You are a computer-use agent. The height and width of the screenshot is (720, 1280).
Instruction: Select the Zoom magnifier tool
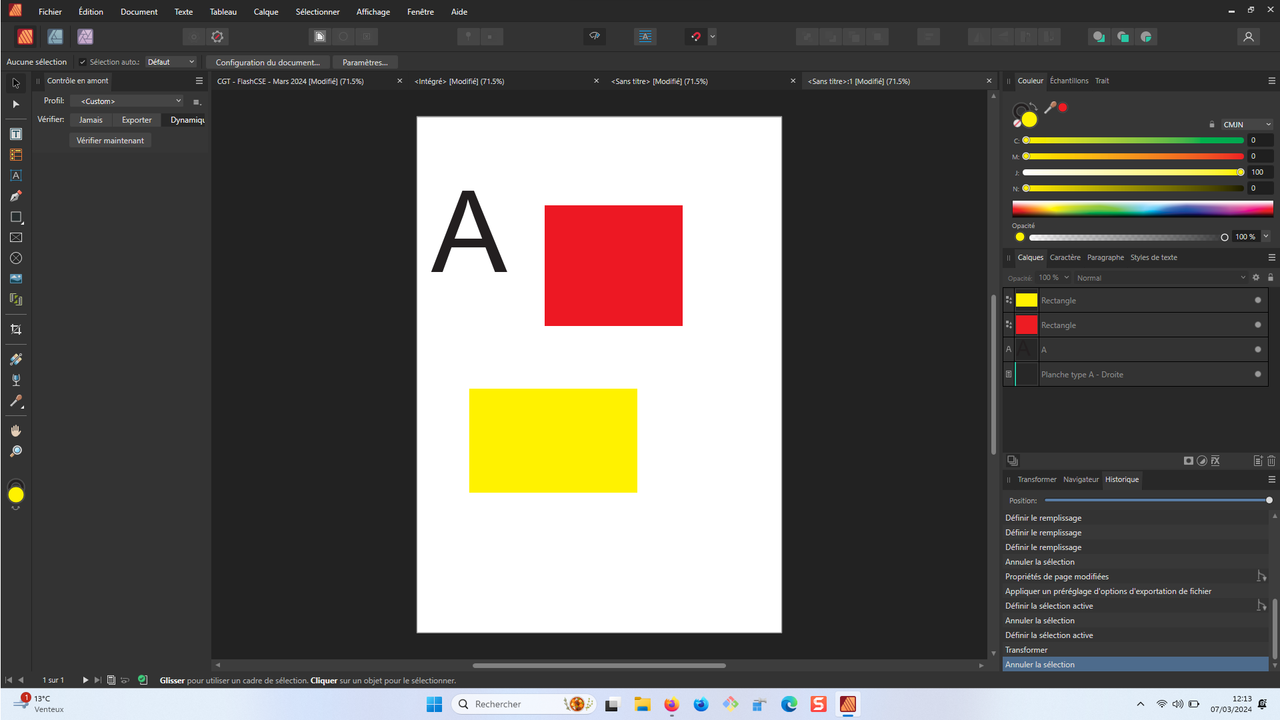pyautogui.click(x=16, y=451)
